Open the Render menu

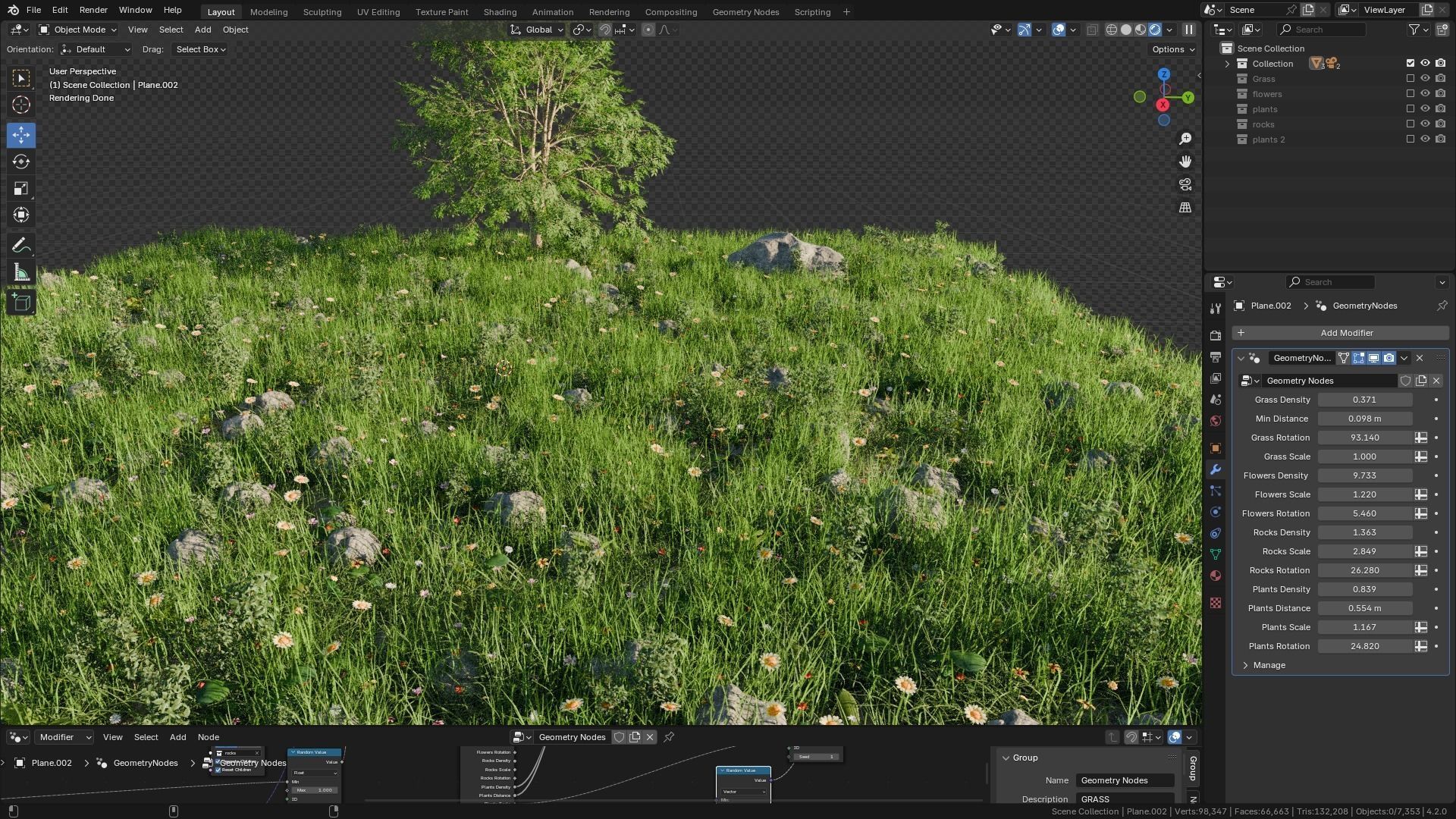click(x=93, y=10)
